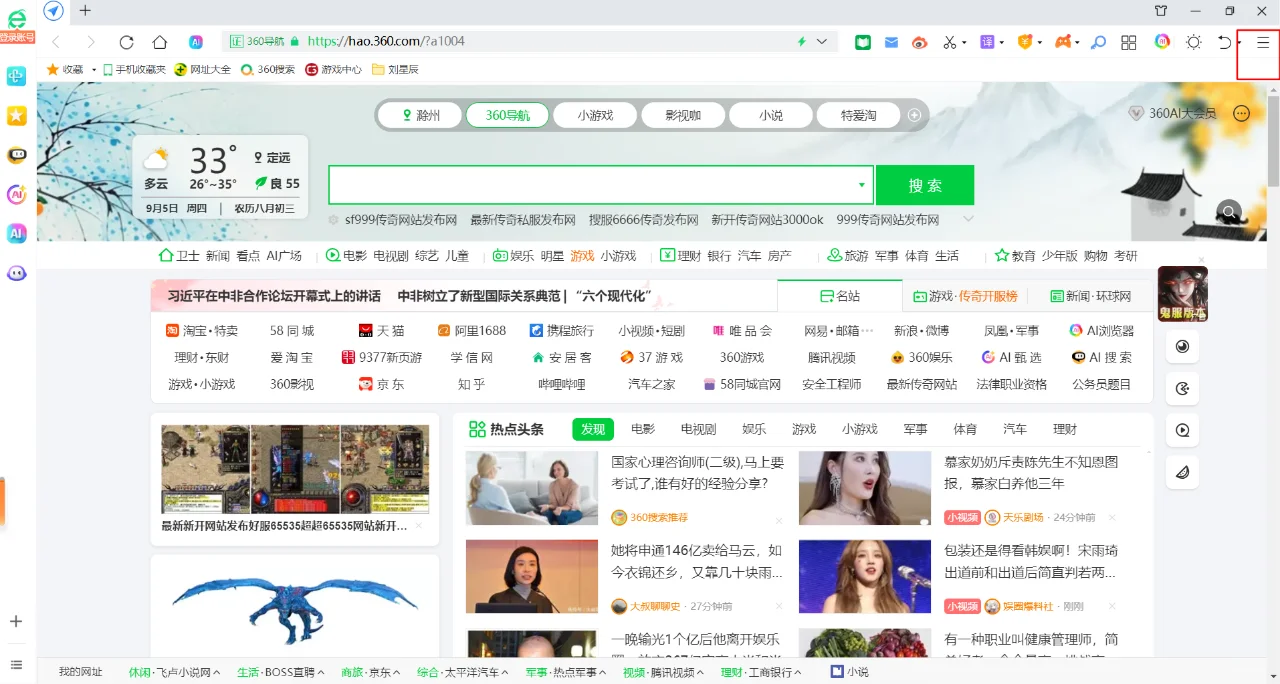The height and width of the screenshot is (684, 1280).
Task: Select the 电影 tab in 热点头条
Action: pyautogui.click(x=643, y=429)
